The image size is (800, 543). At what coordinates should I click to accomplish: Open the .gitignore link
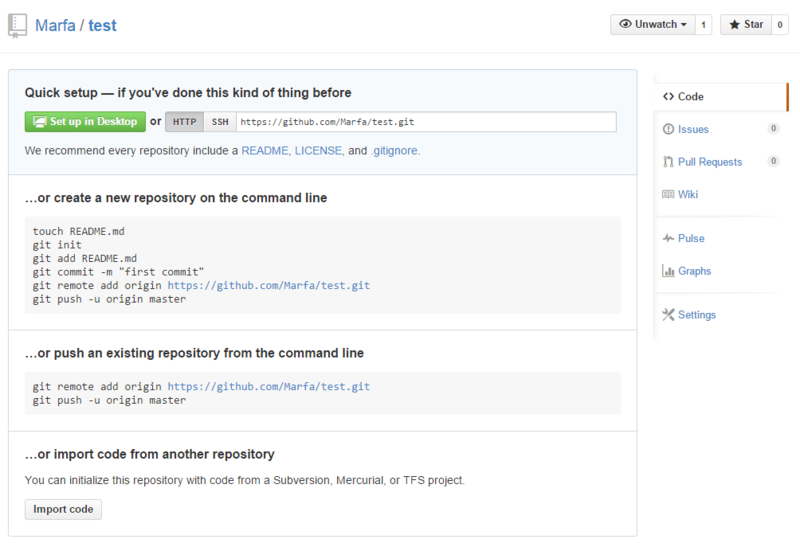[x=395, y=151]
